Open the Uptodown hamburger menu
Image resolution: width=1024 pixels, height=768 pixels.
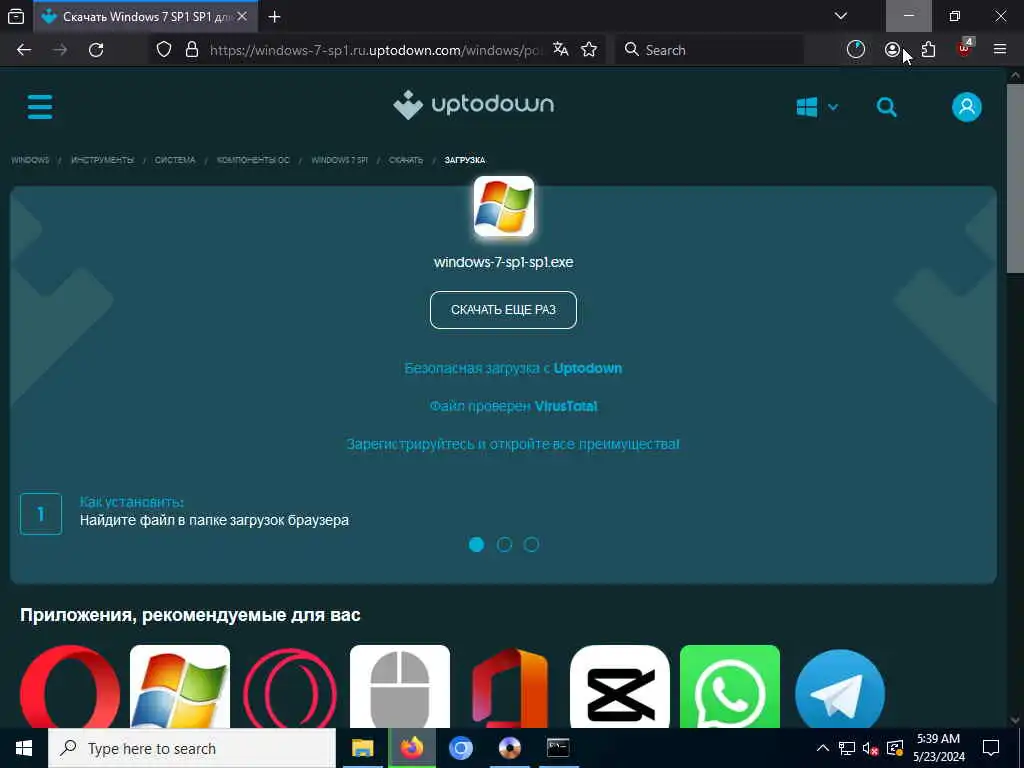pyautogui.click(x=40, y=106)
